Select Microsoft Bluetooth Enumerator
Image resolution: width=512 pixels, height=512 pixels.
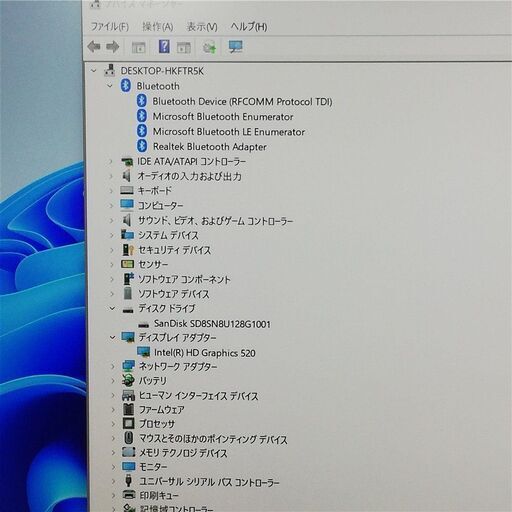pyautogui.click(x=223, y=117)
